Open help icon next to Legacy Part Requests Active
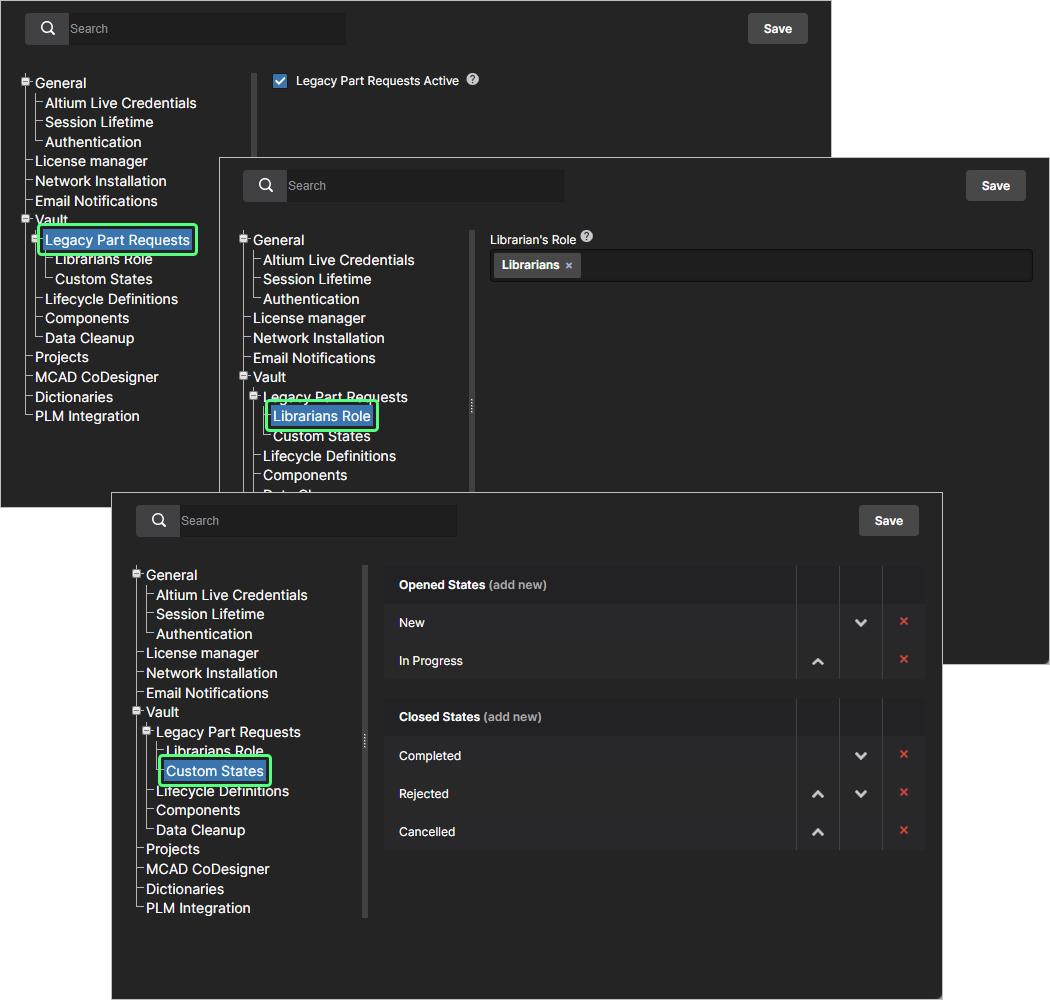Image resolution: width=1050 pixels, height=1000 pixels. click(x=473, y=80)
